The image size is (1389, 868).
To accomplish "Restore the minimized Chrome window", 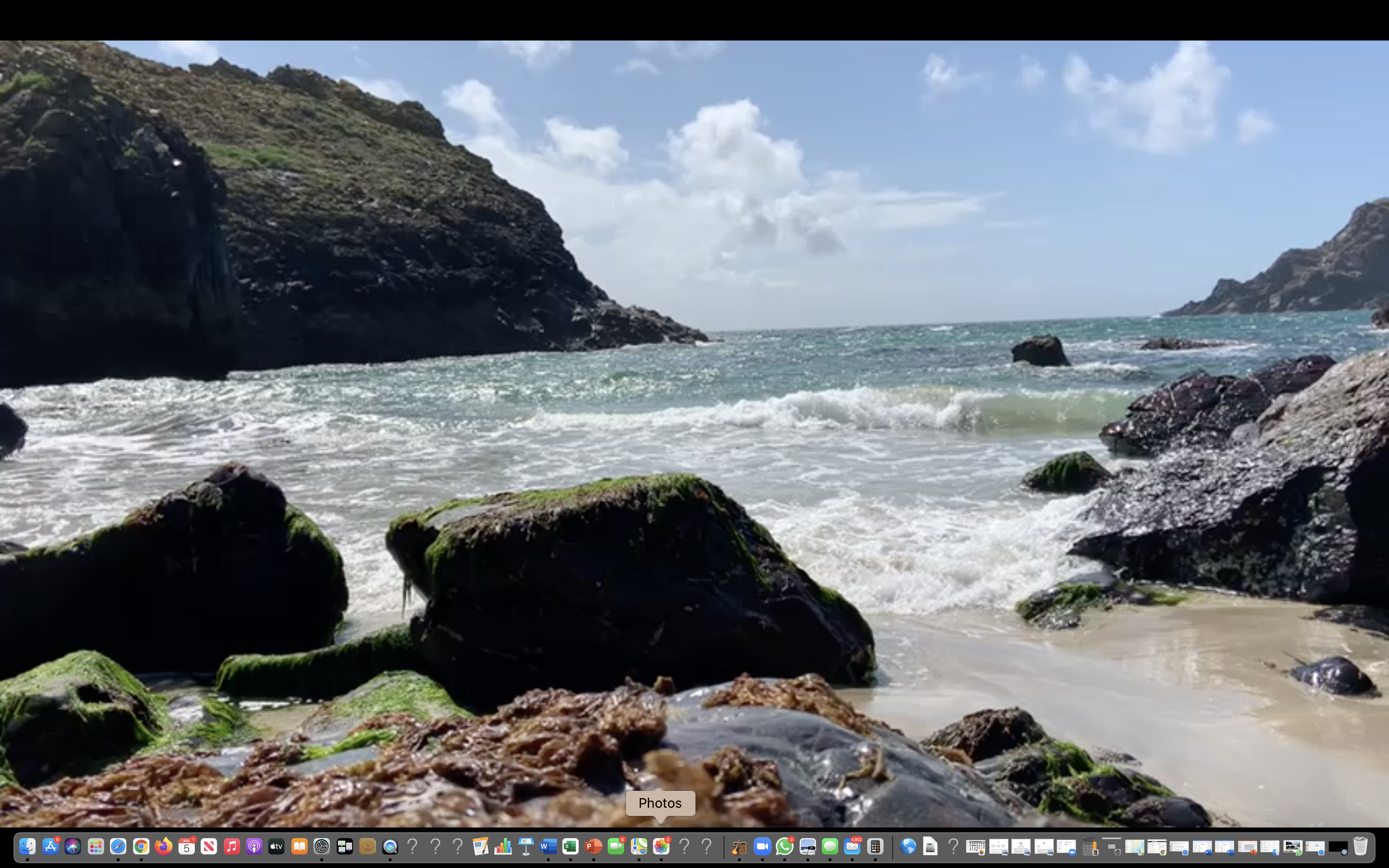I will click(x=1157, y=847).
